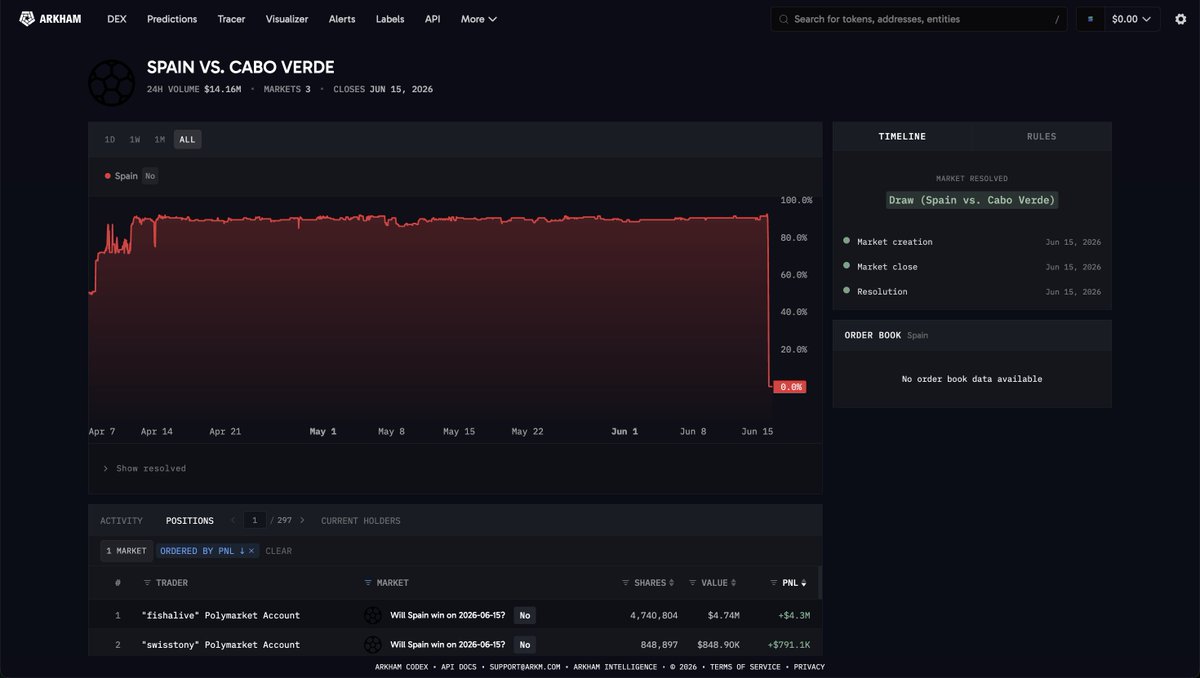Remove the Ordered by PNL filter with x
This screenshot has width=1200, height=678.
pos(252,551)
